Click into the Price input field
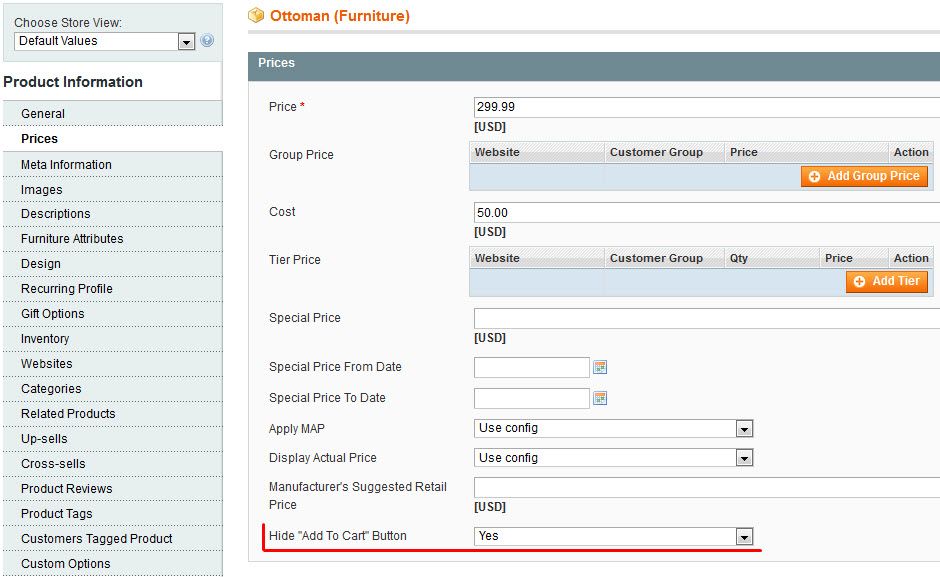The width and height of the screenshot is (940, 577). 705,107
